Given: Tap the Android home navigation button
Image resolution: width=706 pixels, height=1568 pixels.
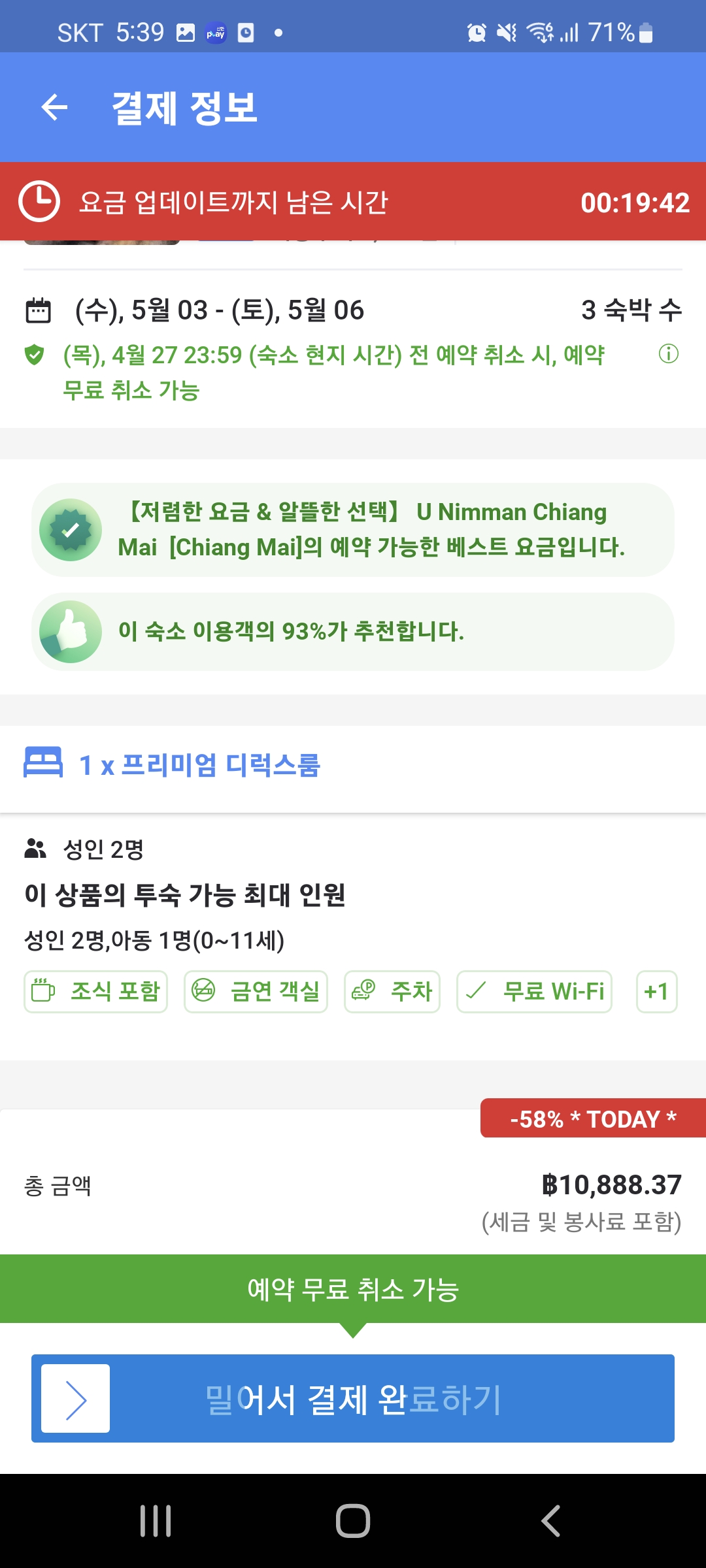Looking at the screenshot, I should pos(353,1521).
